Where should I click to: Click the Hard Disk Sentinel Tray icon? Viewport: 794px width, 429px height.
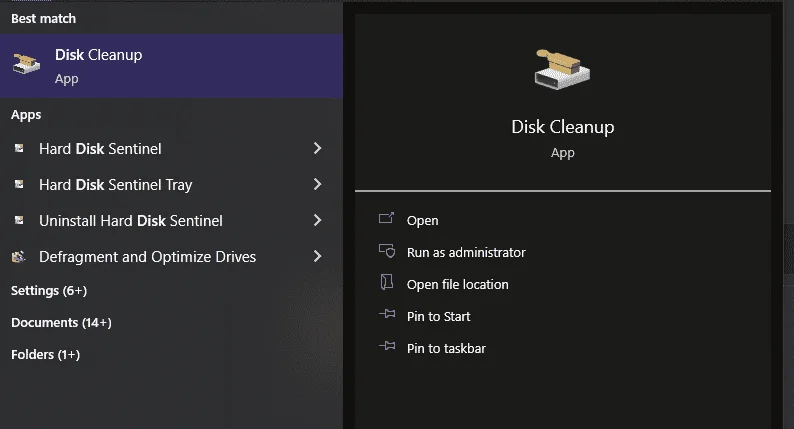point(19,184)
